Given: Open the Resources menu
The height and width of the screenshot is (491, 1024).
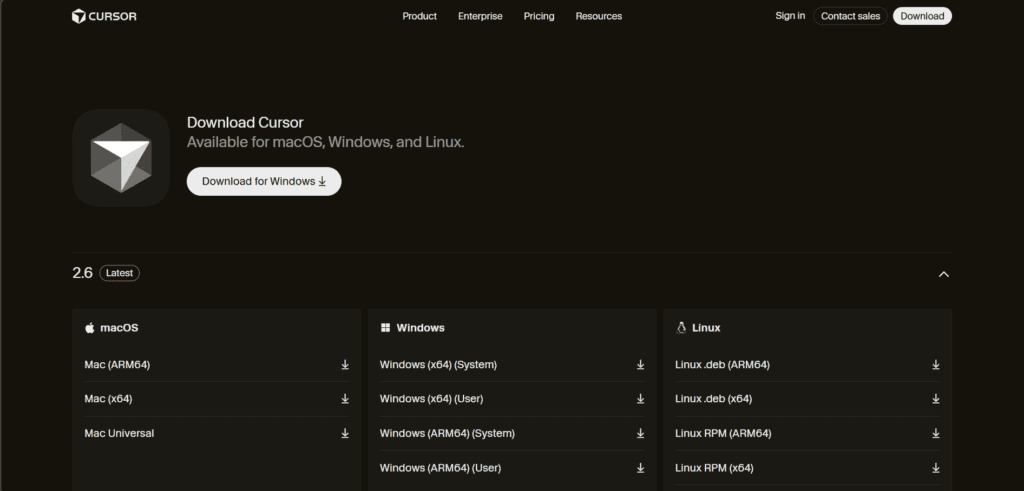Looking at the screenshot, I should [x=598, y=16].
